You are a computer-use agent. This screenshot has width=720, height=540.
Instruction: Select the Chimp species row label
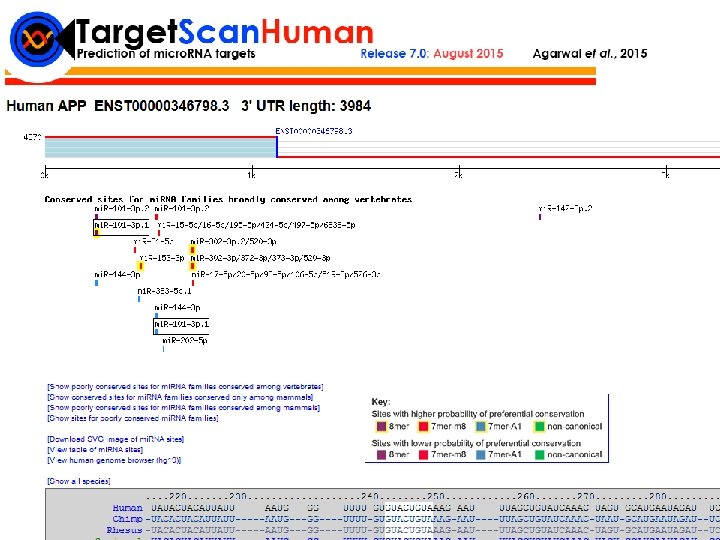click(127, 519)
